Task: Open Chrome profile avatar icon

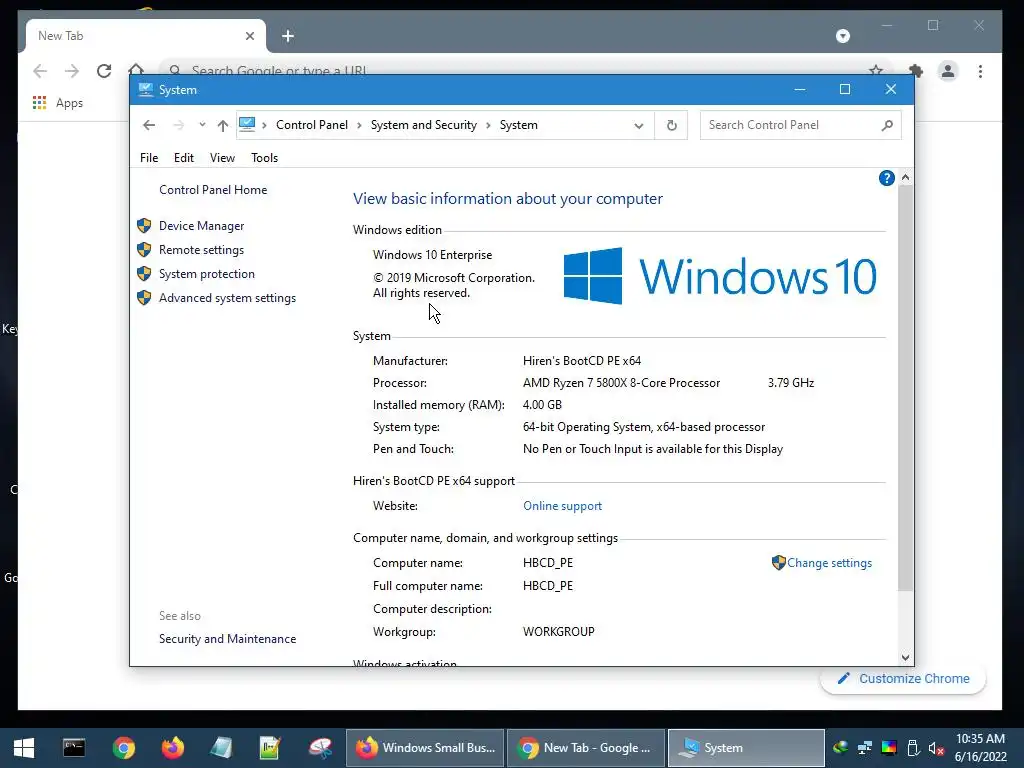Action: click(x=948, y=71)
